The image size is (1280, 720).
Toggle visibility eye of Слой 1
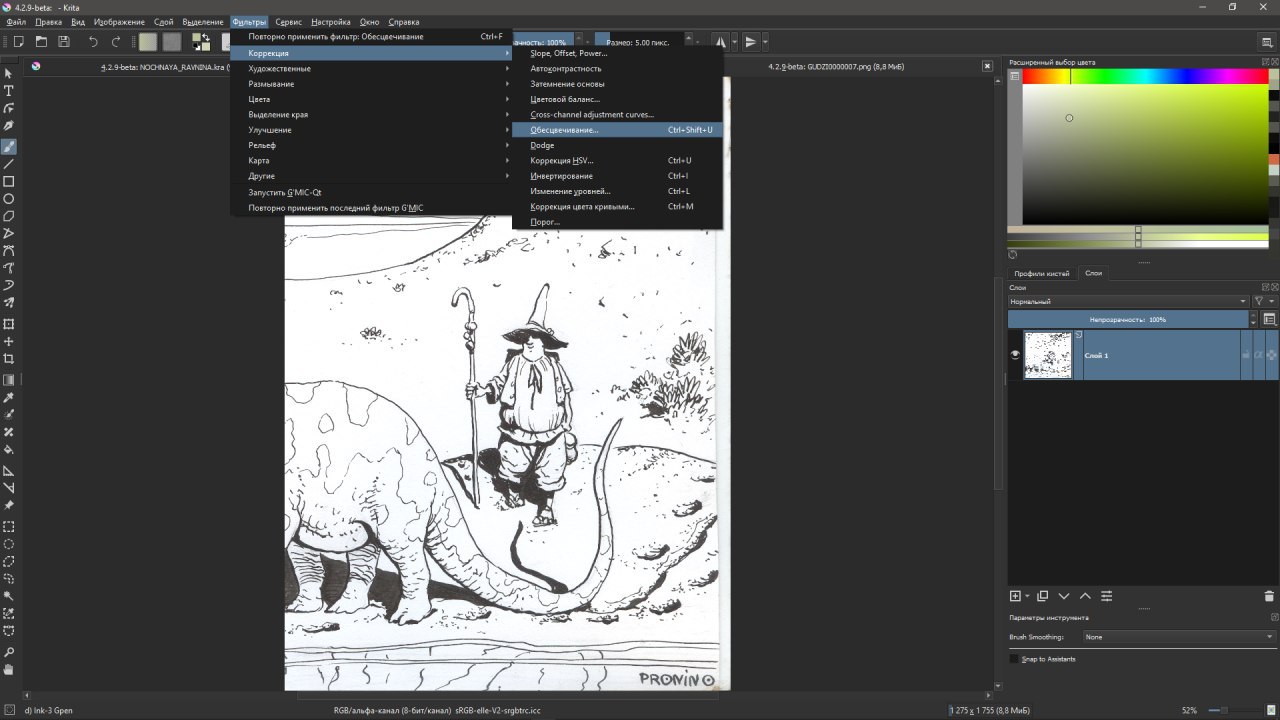click(1015, 355)
